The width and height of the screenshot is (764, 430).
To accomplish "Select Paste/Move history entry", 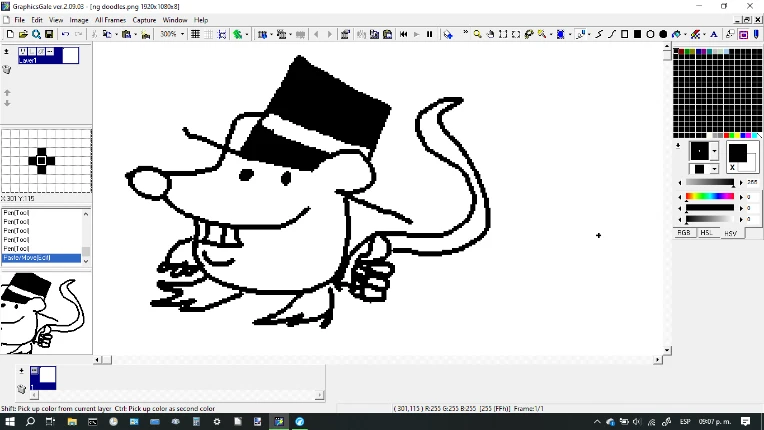I will pos(41,258).
